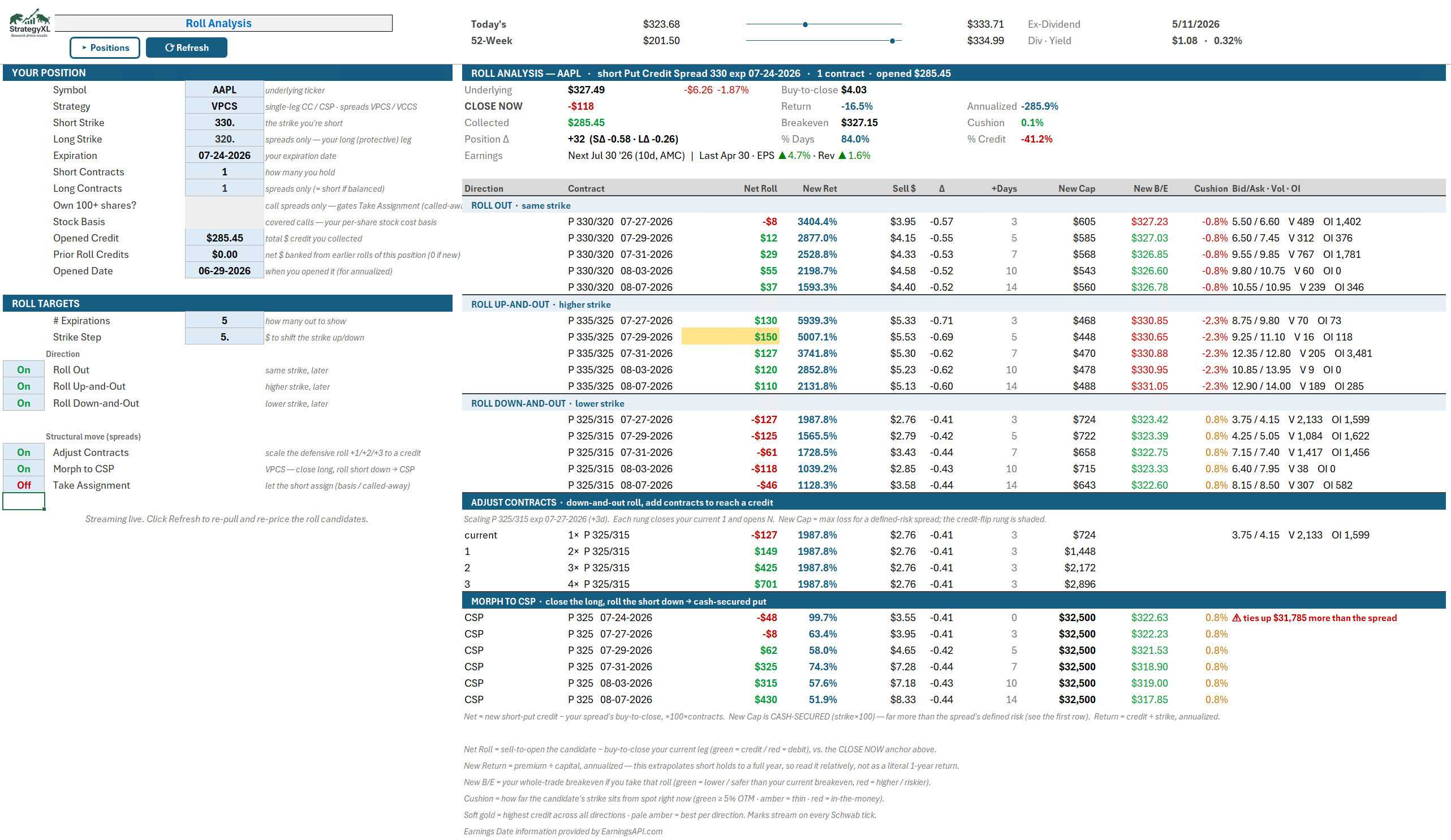Select the Own 100+ shares cell
Image resolution: width=1451 pixels, height=840 pixels.
(225, 205)
